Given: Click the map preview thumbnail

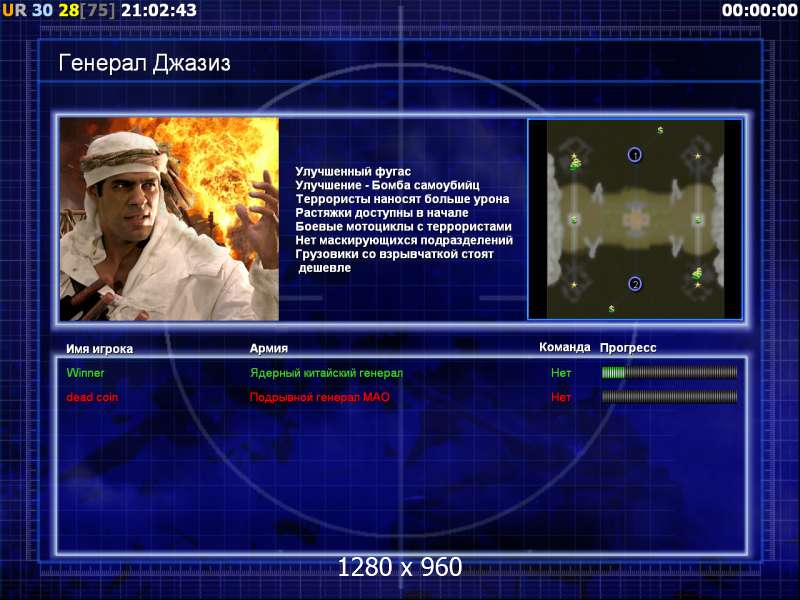Looking at the screenshot, I should click(635, 219).
